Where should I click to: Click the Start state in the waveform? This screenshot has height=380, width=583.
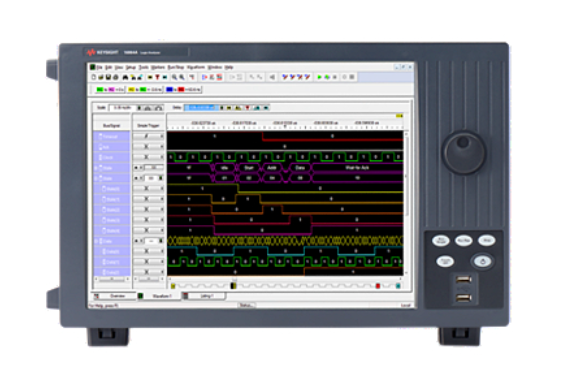pos(248,168)
